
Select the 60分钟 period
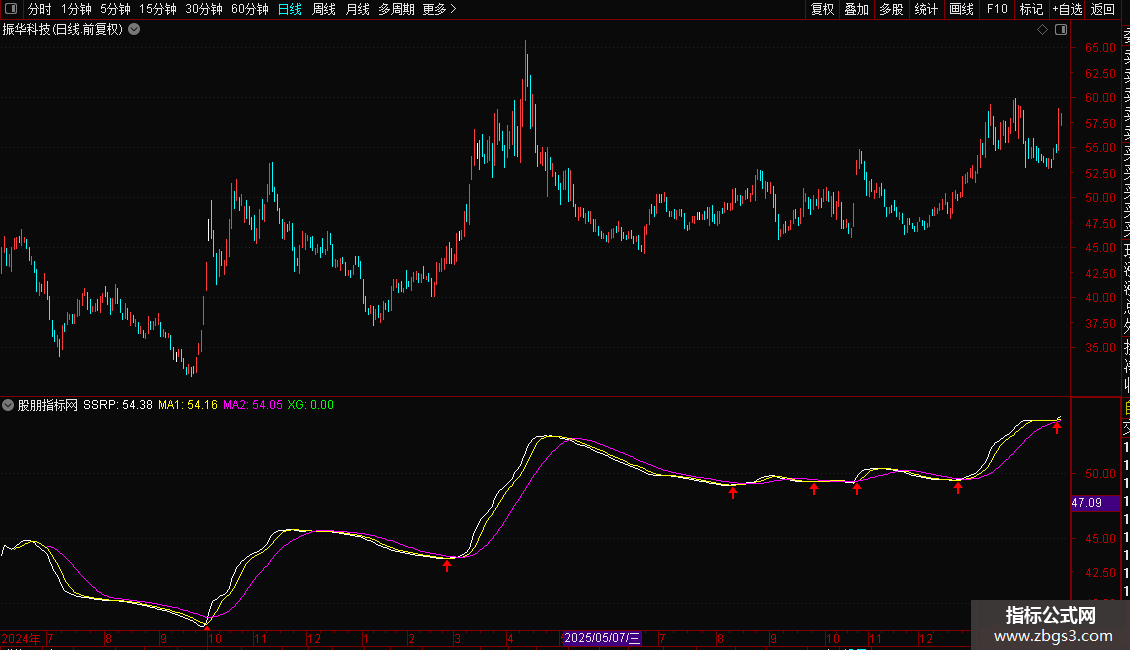click(x=250, y=9)
